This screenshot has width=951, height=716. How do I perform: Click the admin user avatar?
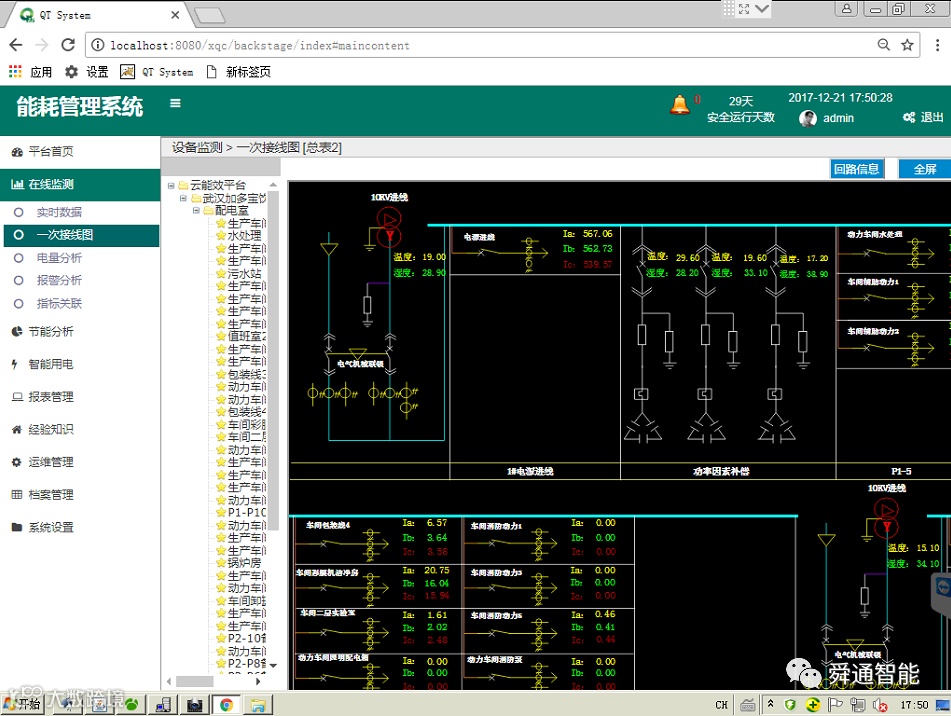click(x=808, y=118)
